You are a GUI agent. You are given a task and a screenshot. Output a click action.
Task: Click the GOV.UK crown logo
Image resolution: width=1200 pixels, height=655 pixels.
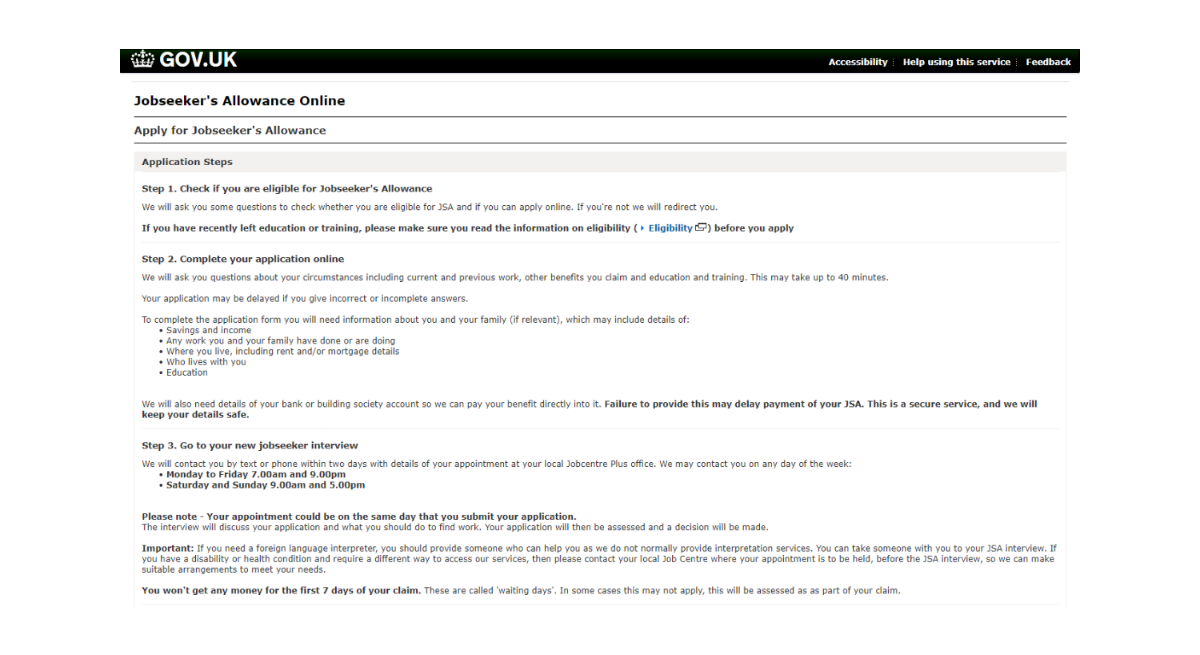(x=185, y=60)
